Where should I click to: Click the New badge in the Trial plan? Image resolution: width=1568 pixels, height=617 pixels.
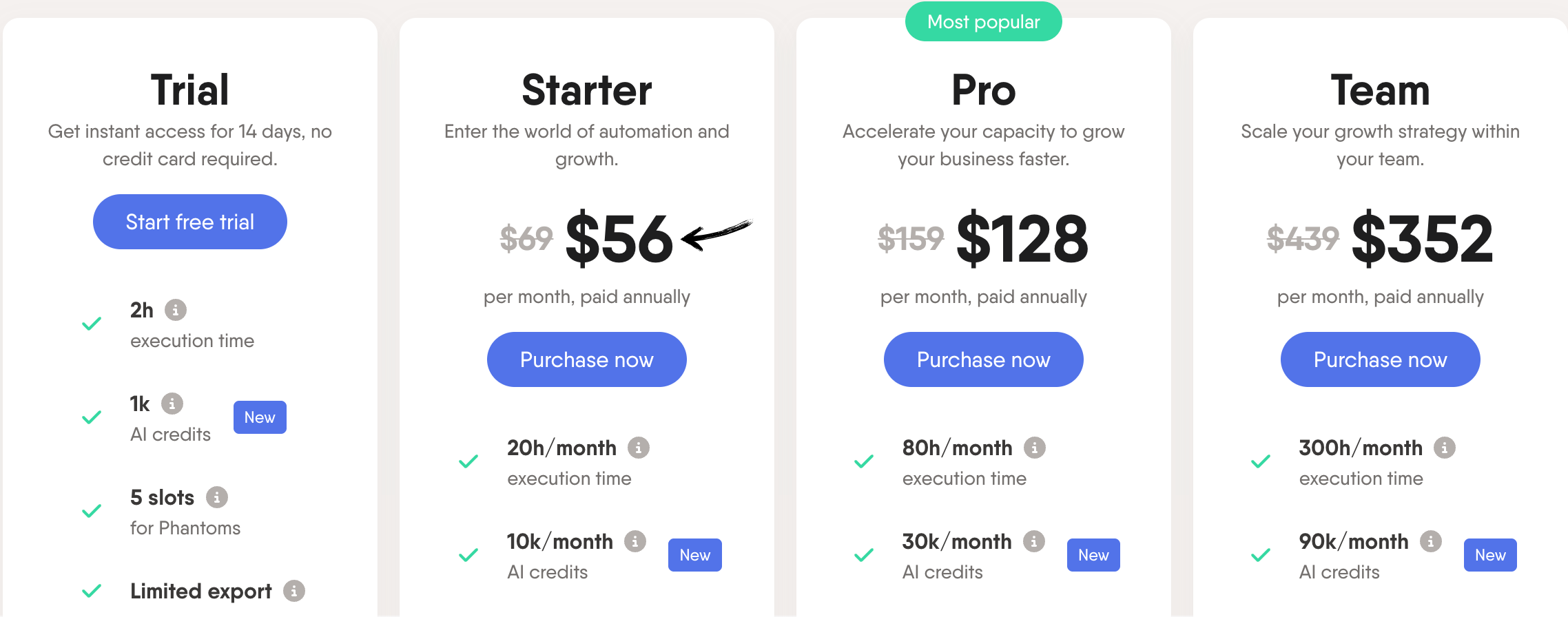260,417
